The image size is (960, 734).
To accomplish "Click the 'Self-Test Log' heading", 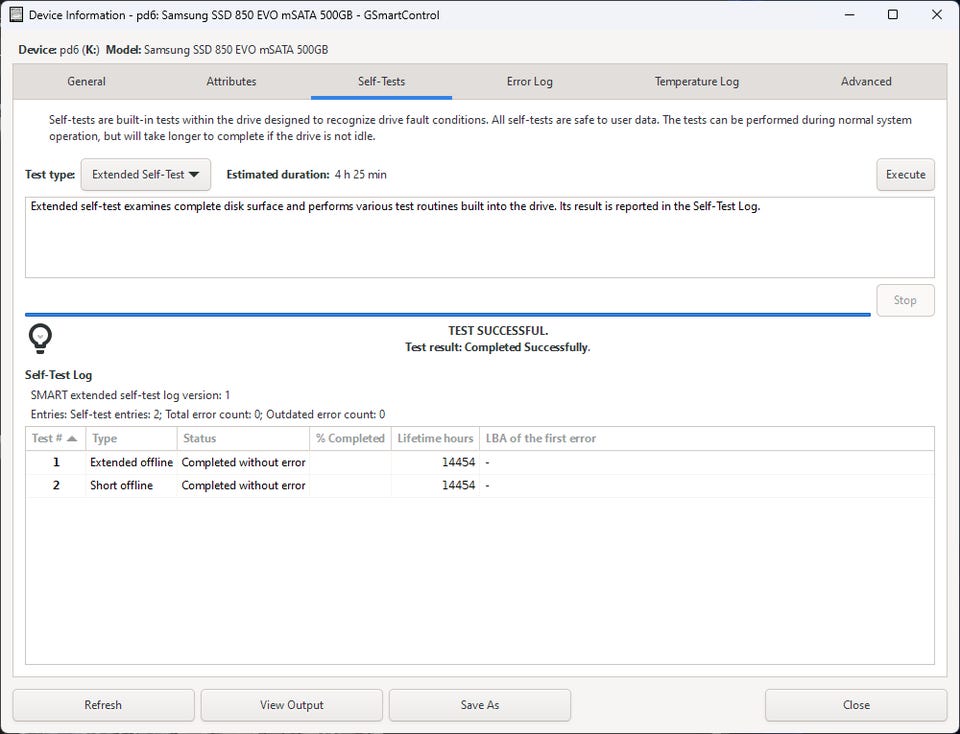I will pyautogui.click(x=58, y=375).
